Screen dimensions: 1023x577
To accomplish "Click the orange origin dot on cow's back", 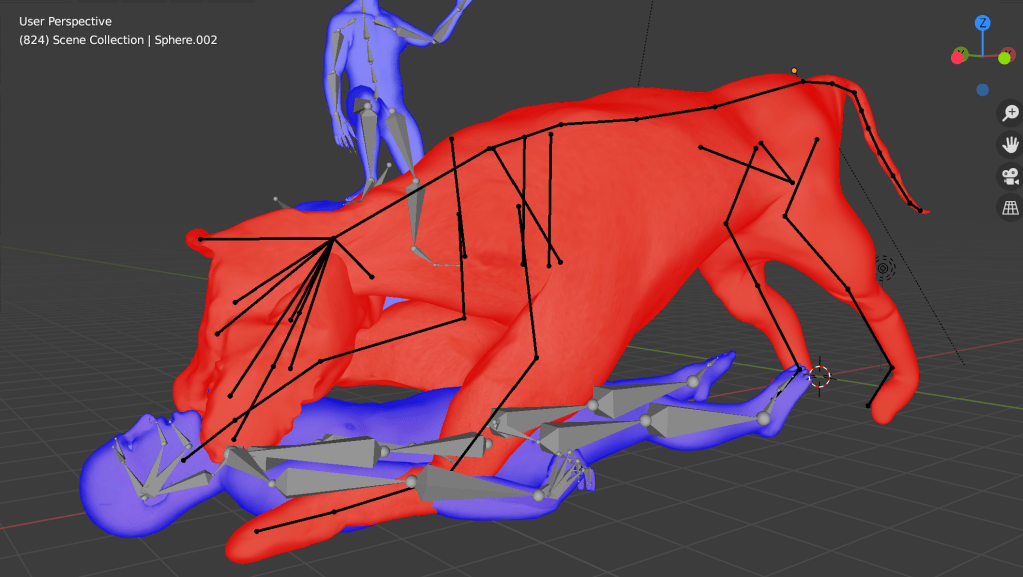I will coord(794,71).
